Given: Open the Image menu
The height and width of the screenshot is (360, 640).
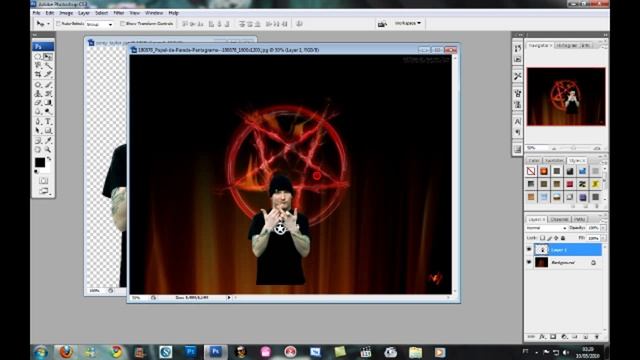Looking at the screenshot, I should click(66, 13).
